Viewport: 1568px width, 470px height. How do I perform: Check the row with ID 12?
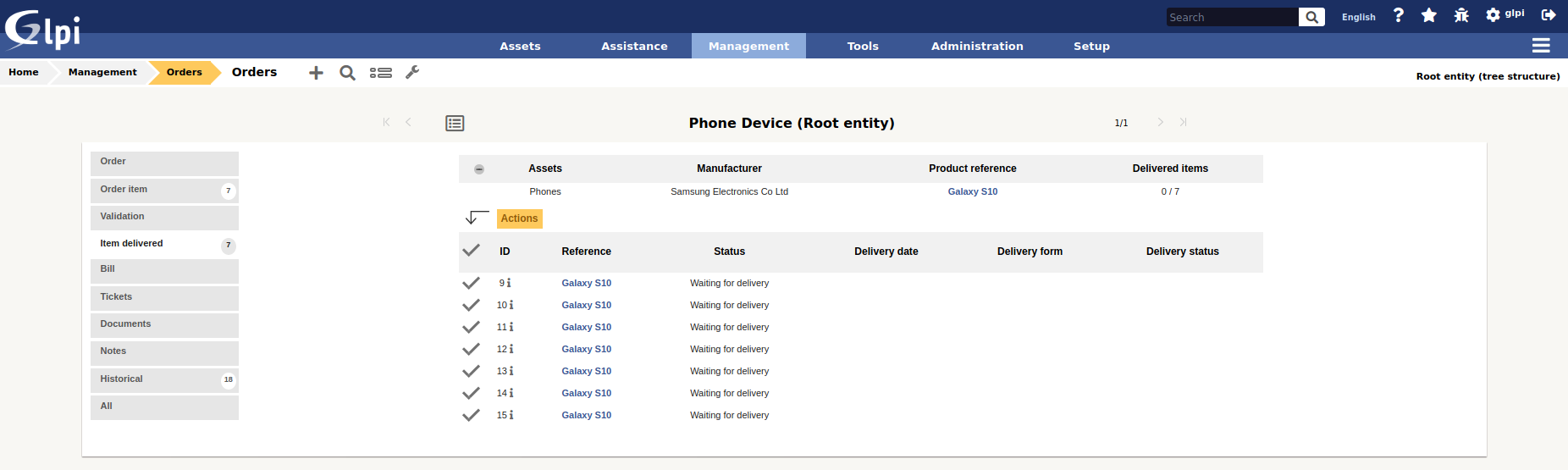click(x=471, y=349)
